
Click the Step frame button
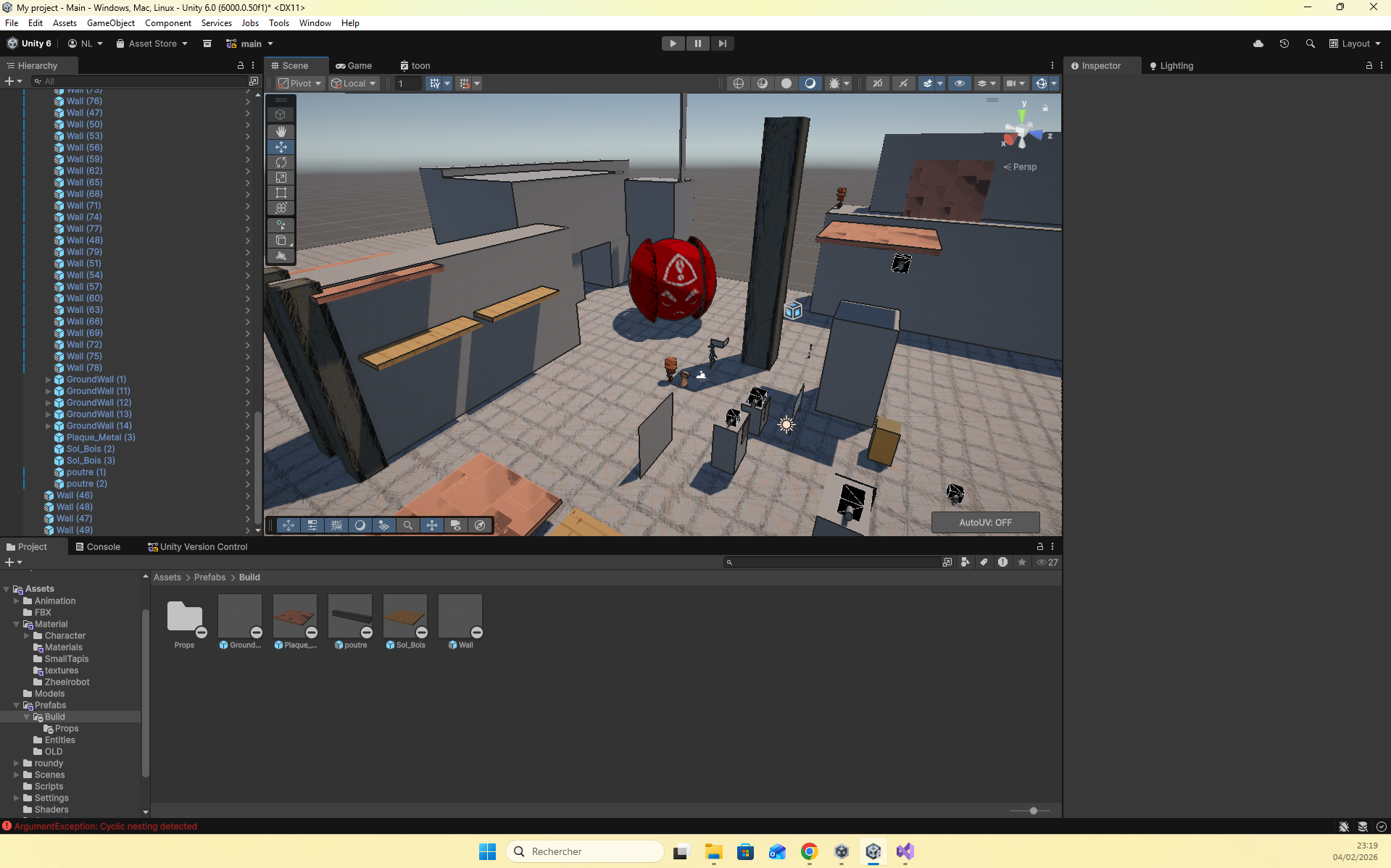tap(723, 43)
